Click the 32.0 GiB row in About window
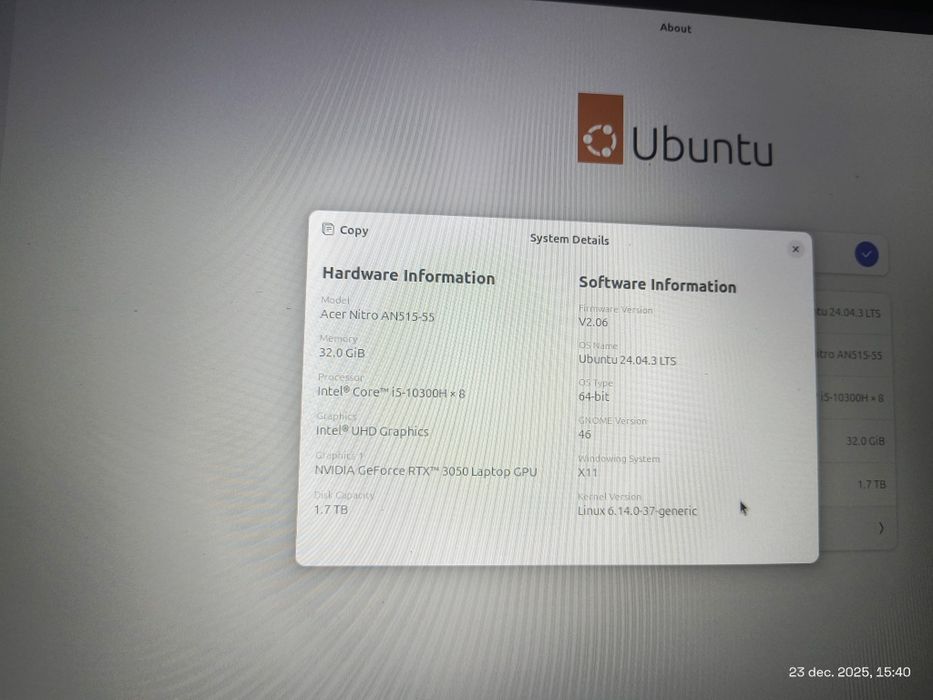Viewport: 933px width, 700px height. [854, 441]
